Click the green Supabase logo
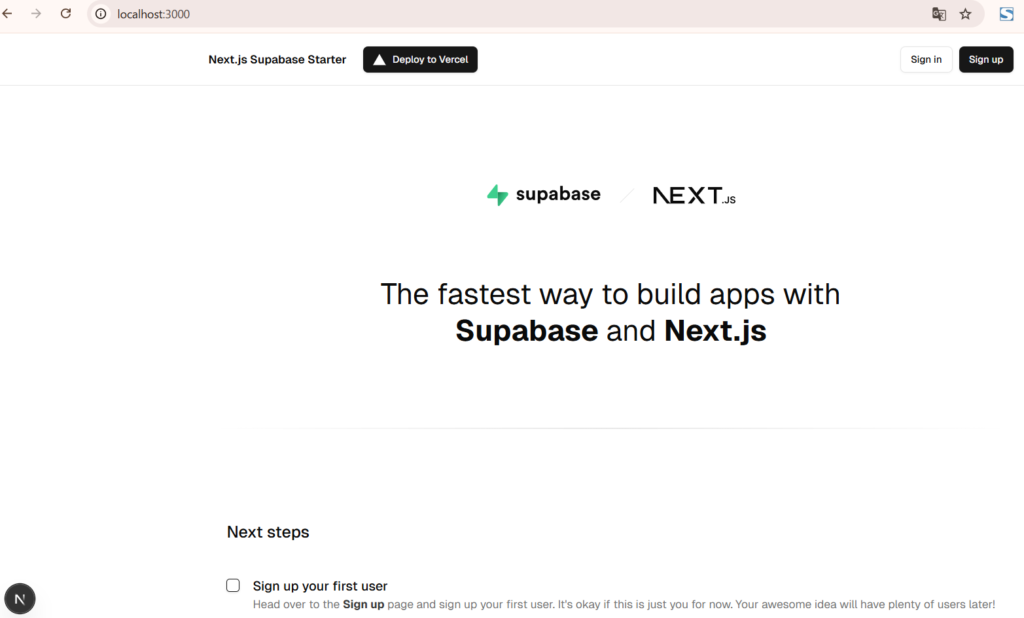Image resolution: width=1024 pixels, height=618 pixels. coord(543,195)
